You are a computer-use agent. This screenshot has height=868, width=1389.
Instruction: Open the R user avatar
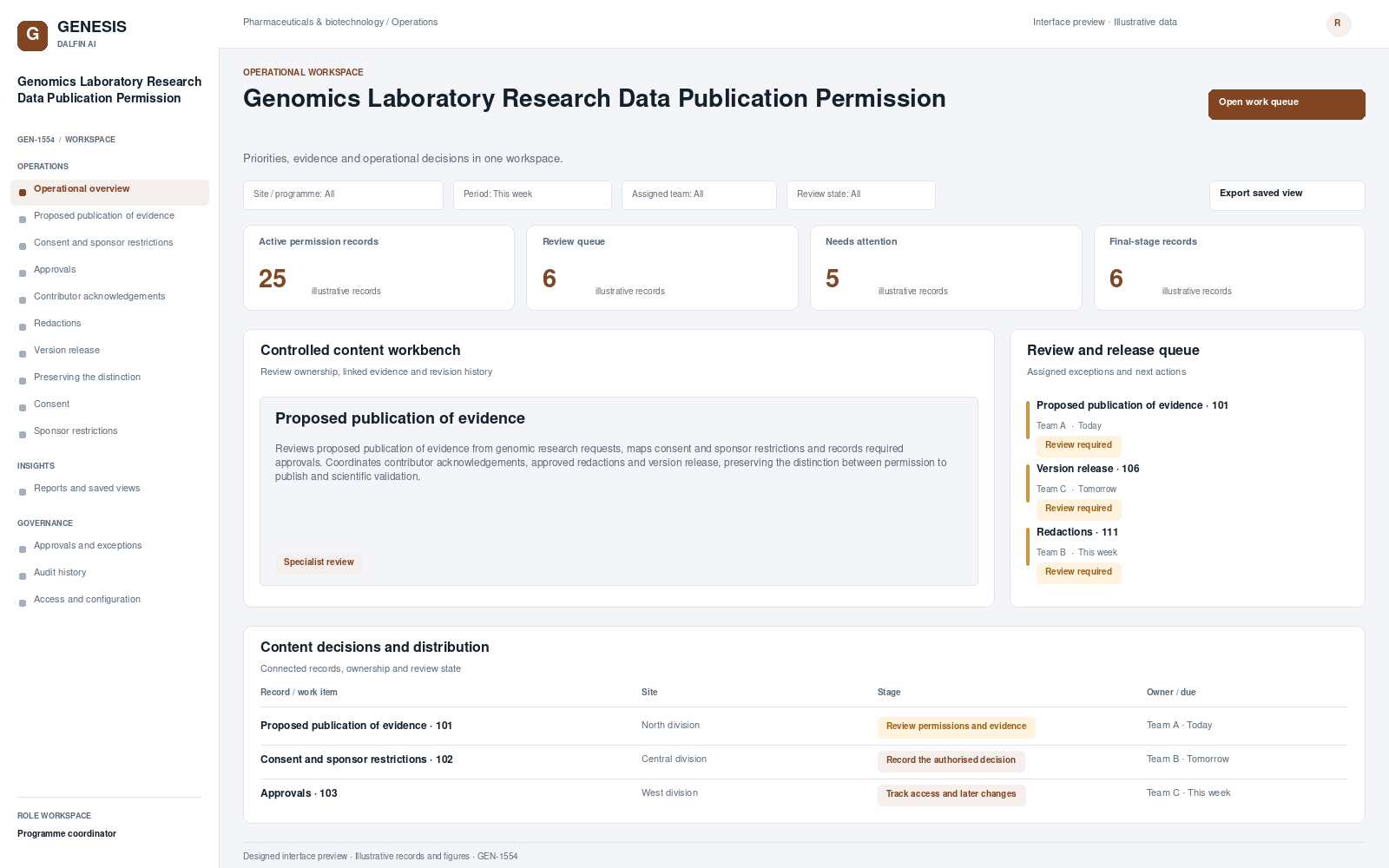click(x=1338, y=23)
